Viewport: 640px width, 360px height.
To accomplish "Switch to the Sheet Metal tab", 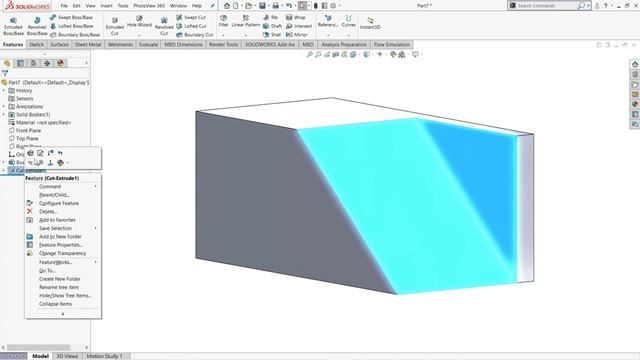I will 88,44.
